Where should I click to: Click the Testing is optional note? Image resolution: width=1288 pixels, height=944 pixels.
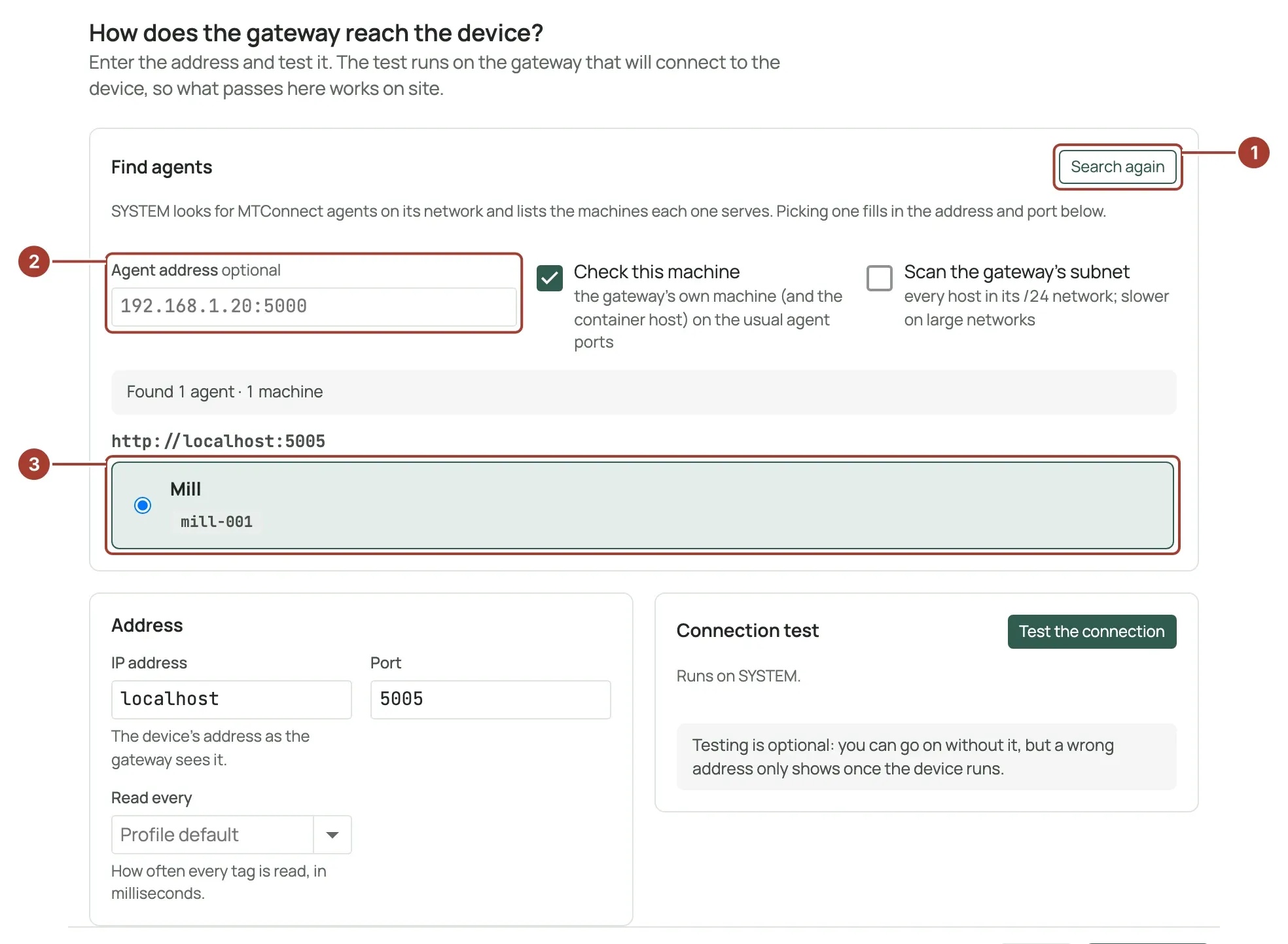click(x=927, y=757)
